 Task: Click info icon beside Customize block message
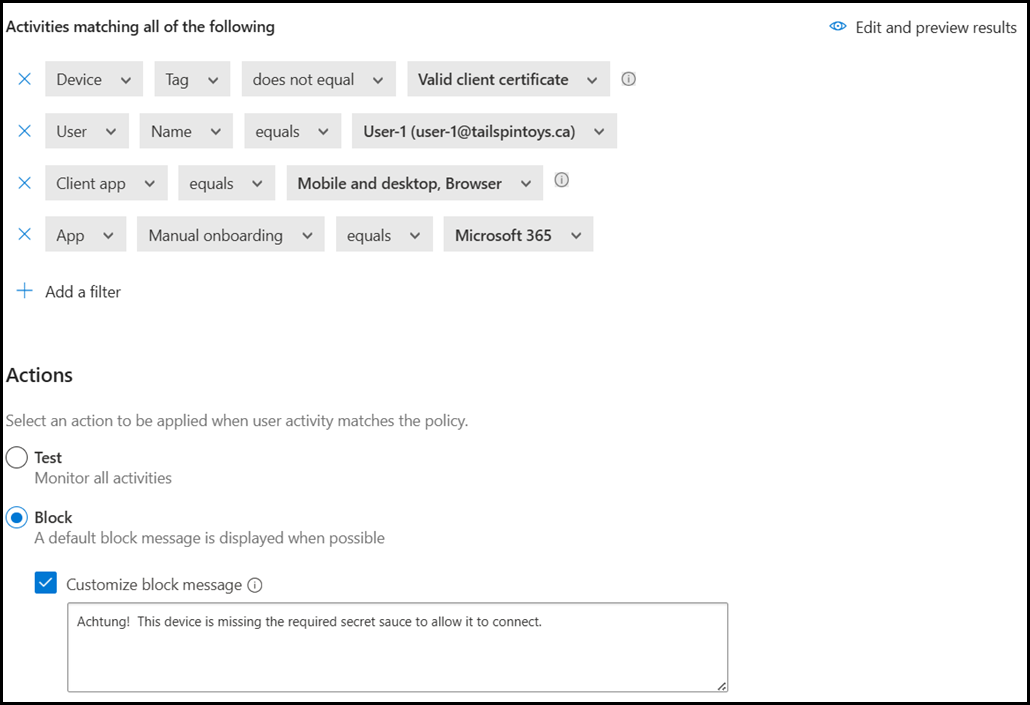tap(255, 585)
